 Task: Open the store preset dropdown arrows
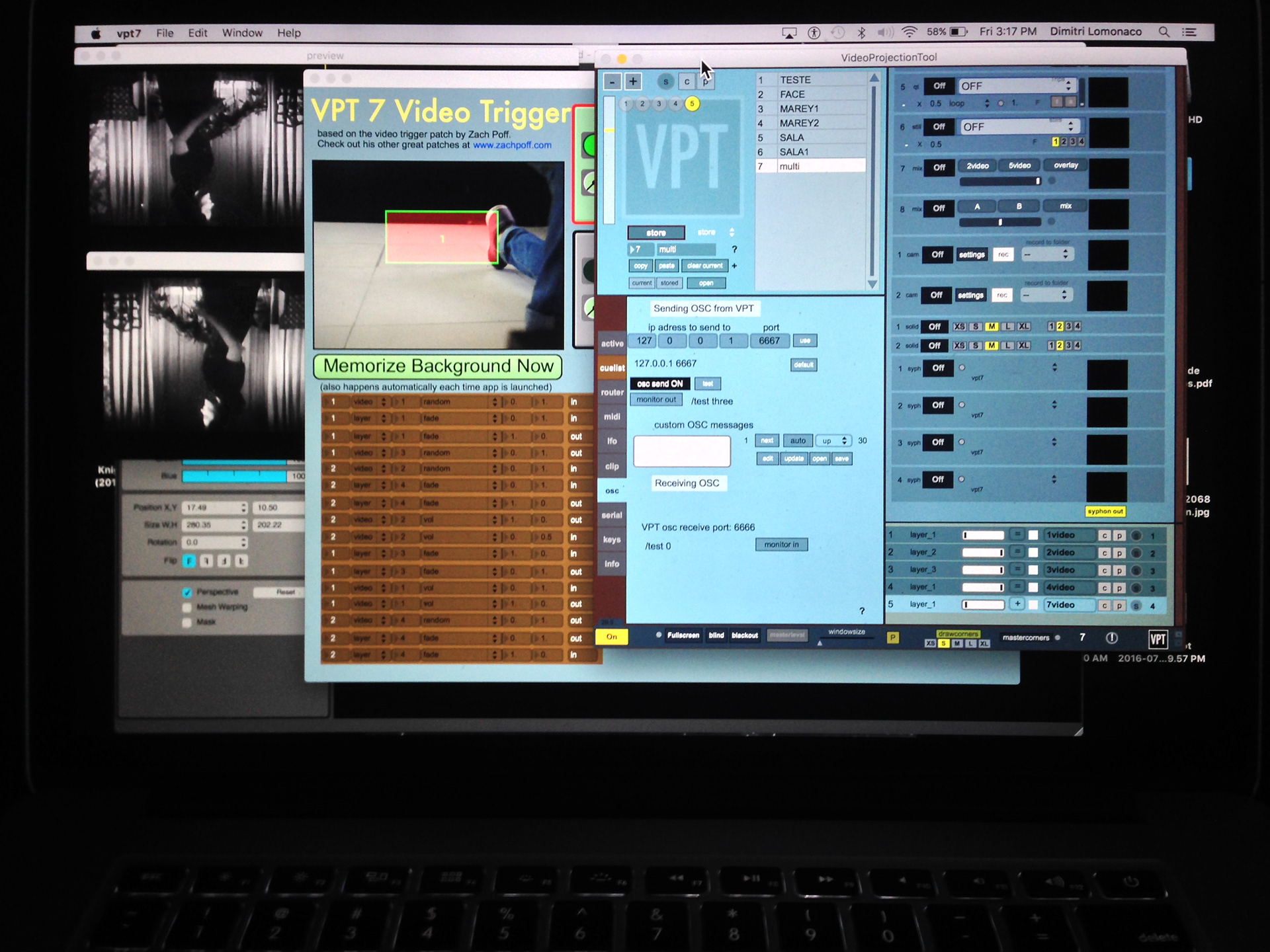coord(732,233)
